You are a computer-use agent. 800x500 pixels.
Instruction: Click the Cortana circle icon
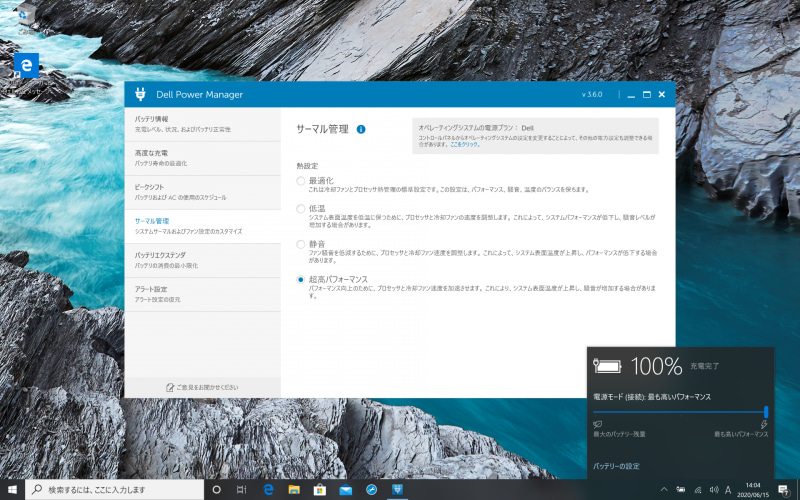tap(216, 490)
